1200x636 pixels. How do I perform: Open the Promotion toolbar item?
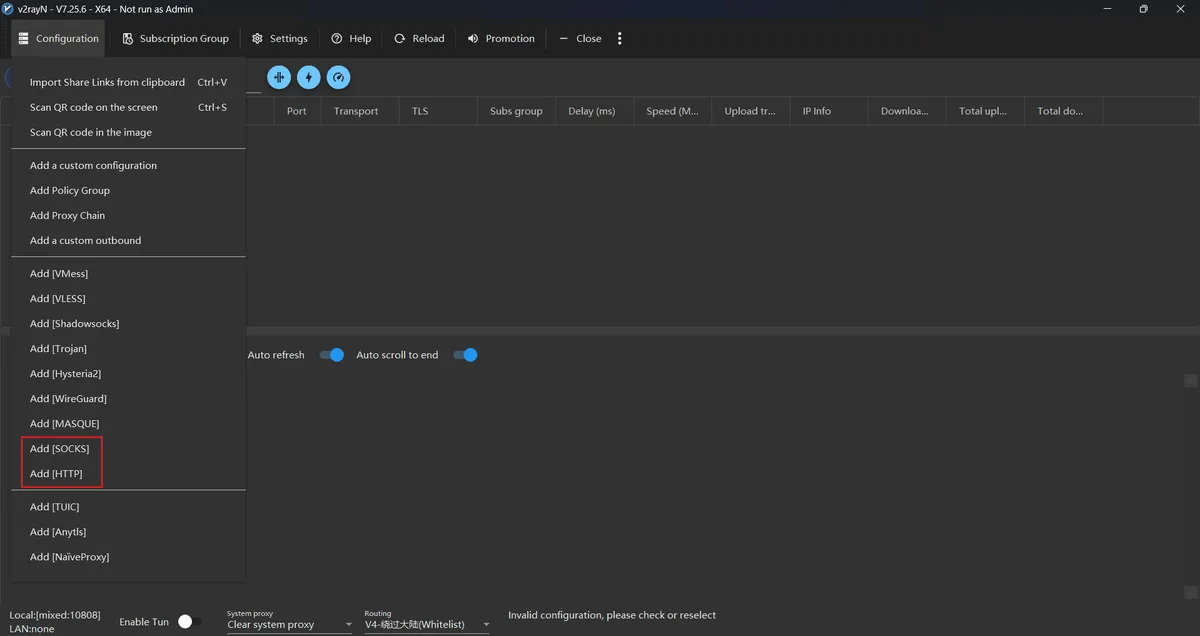coord(501,38)
